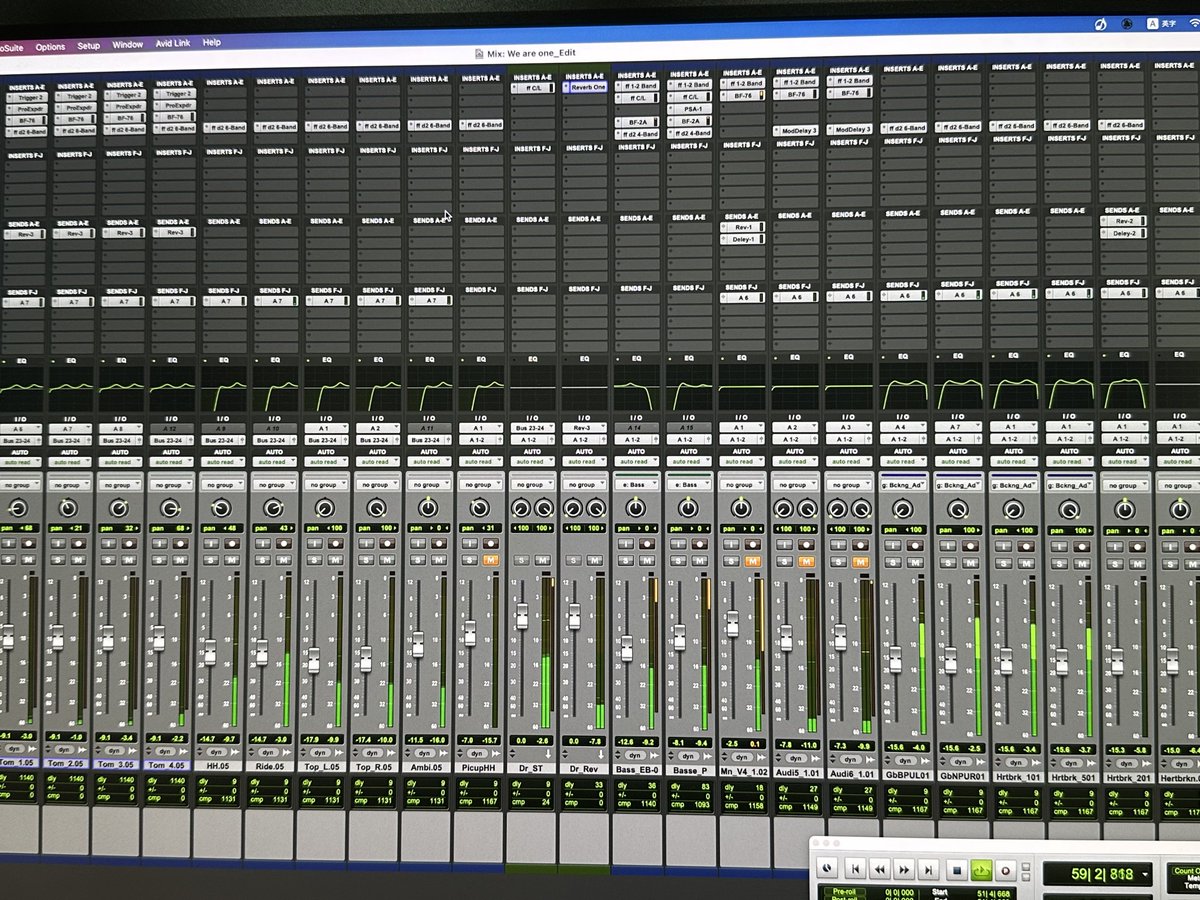Click input monitor button on the HH.05 track

(x=213, y=544)
